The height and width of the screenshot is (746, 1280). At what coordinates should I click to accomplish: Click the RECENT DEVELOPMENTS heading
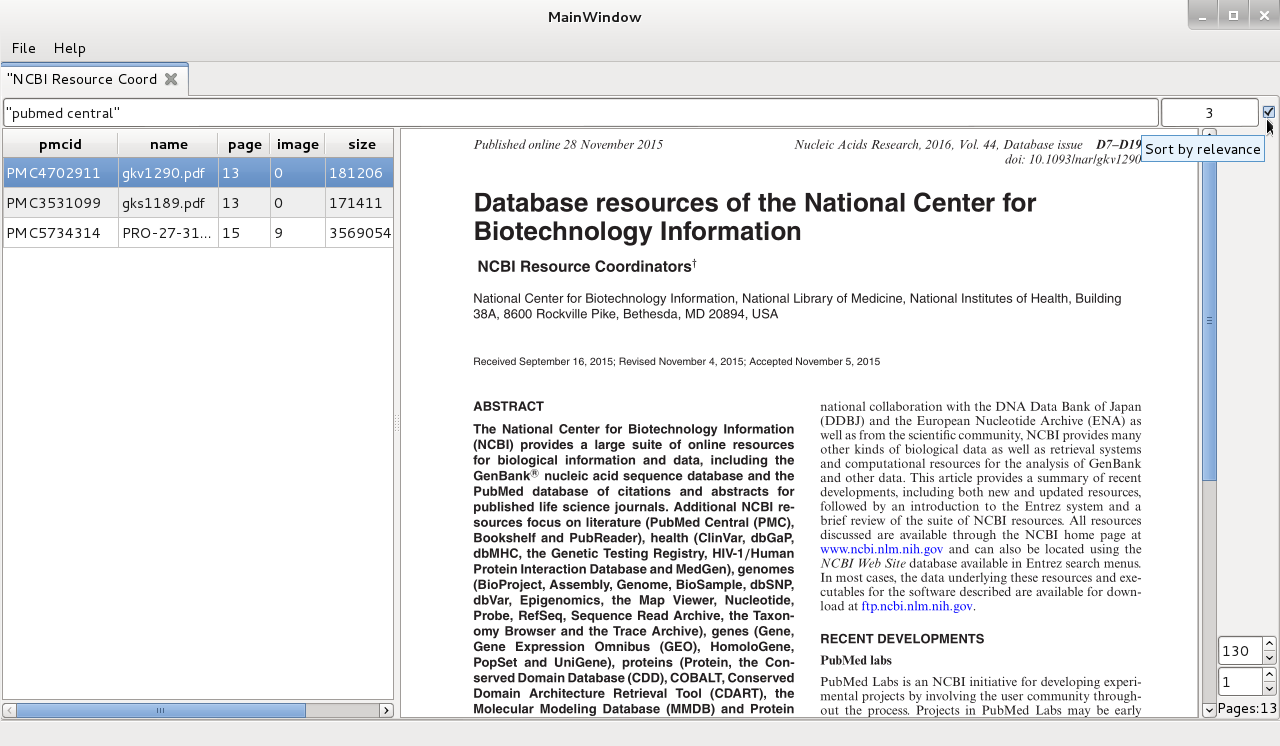tap(902, 639)
